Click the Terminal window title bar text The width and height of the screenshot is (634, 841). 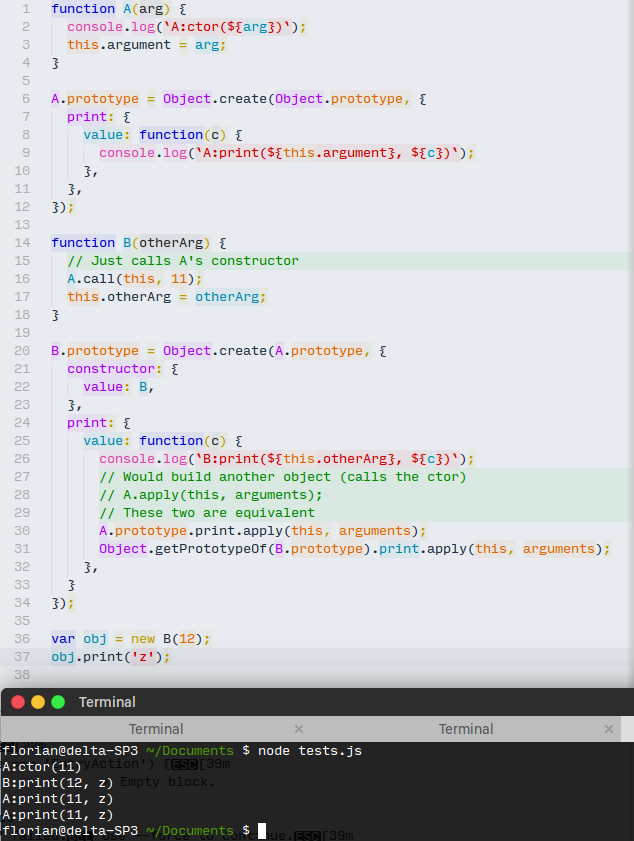click(x=107, y=702)
